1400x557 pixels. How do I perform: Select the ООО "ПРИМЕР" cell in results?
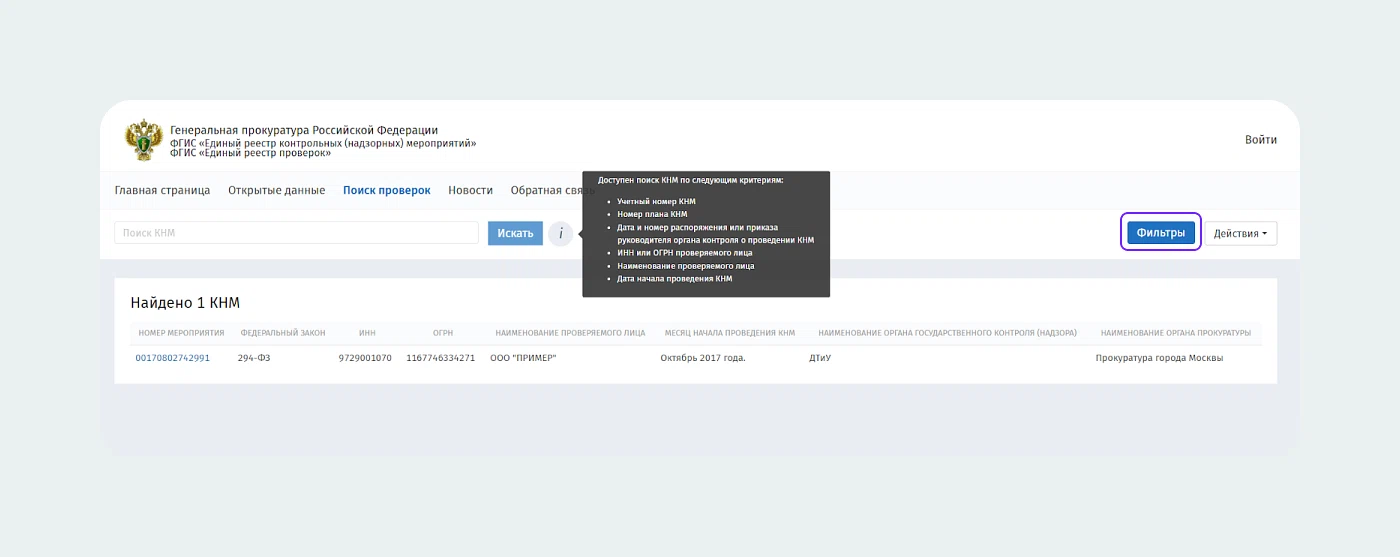(523, 358)
